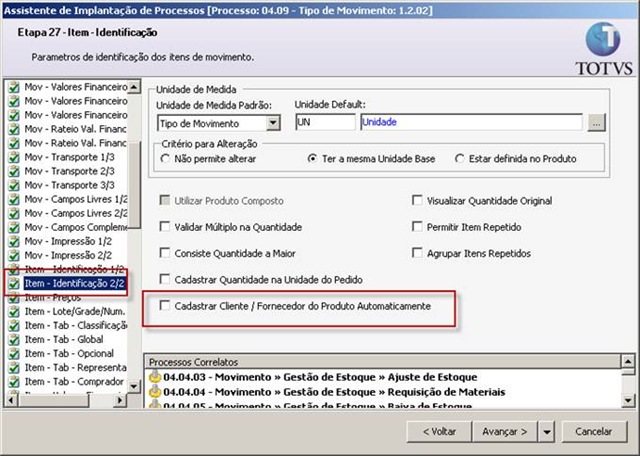Click 04.04.03 - Movimento » Gestão de Estoque » Ajuste de Estoque
The height and width of the screenshot is (456, 640).
(x=320, y=377)
